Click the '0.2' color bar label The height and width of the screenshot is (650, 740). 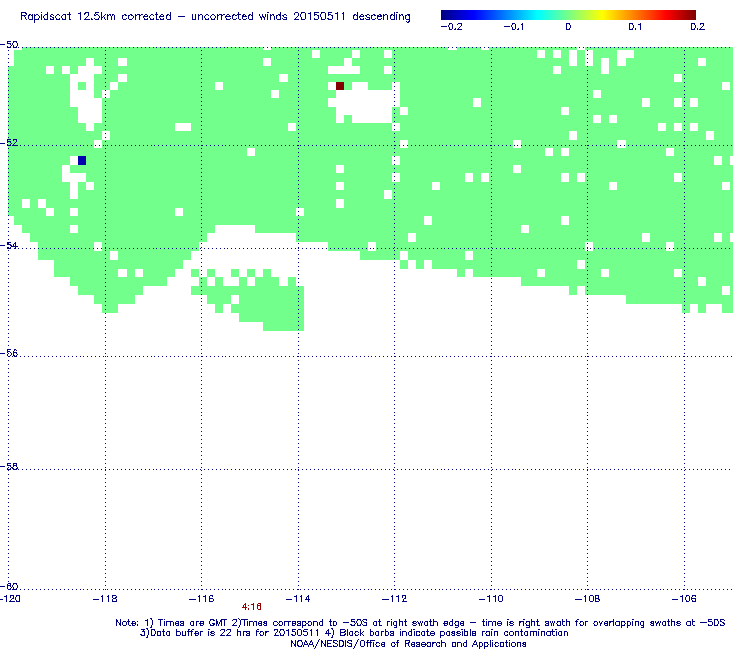tap(698, 27)
